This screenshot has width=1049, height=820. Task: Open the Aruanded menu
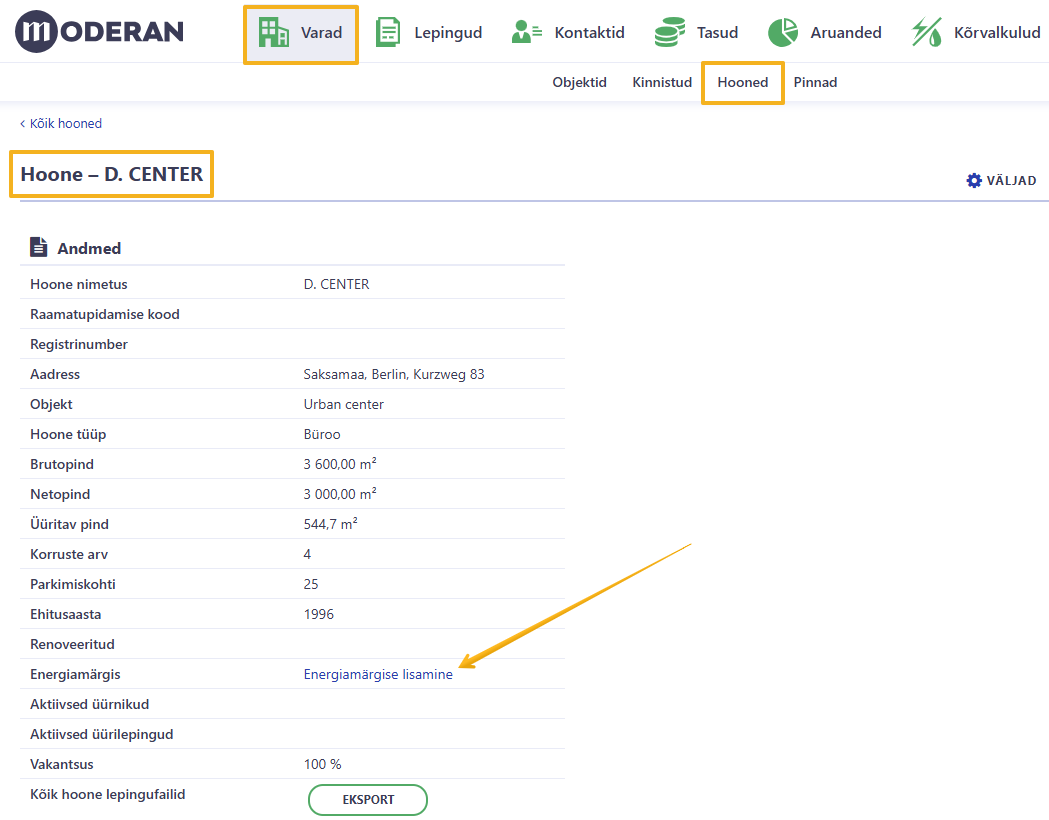[825, 32]
